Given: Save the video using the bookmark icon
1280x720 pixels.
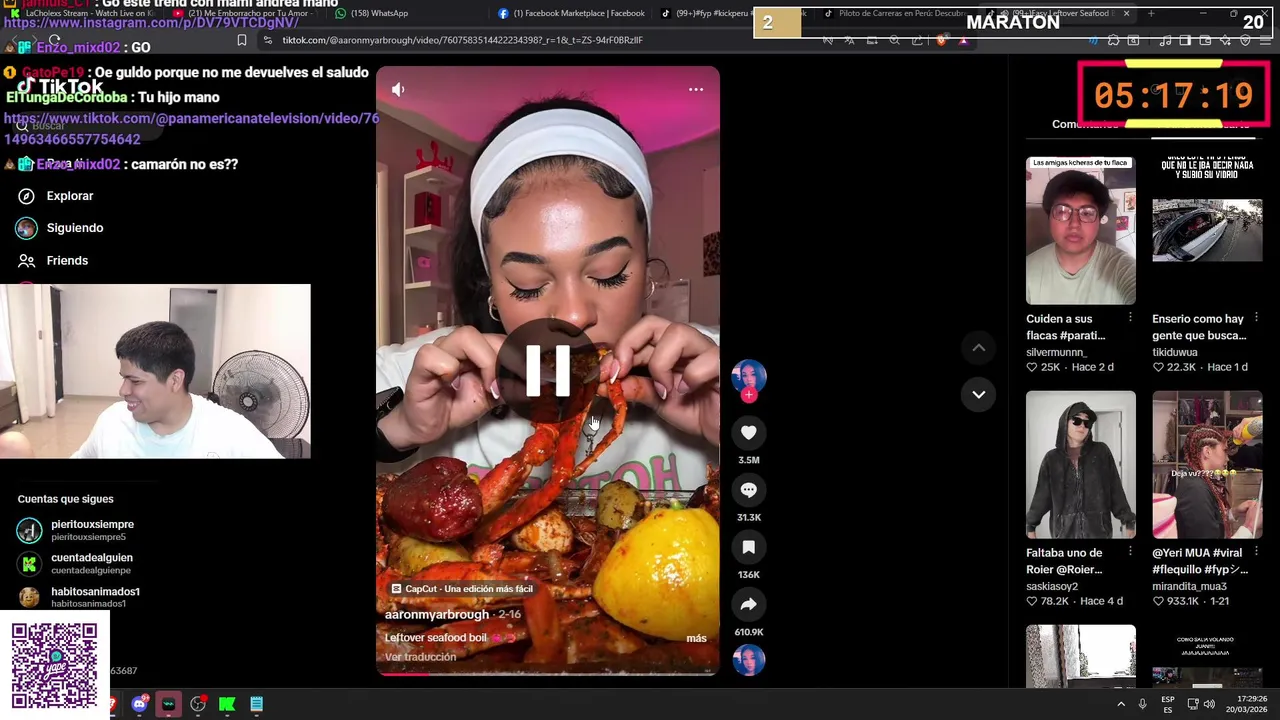Looking at the screenshot, I should point(748,547).
